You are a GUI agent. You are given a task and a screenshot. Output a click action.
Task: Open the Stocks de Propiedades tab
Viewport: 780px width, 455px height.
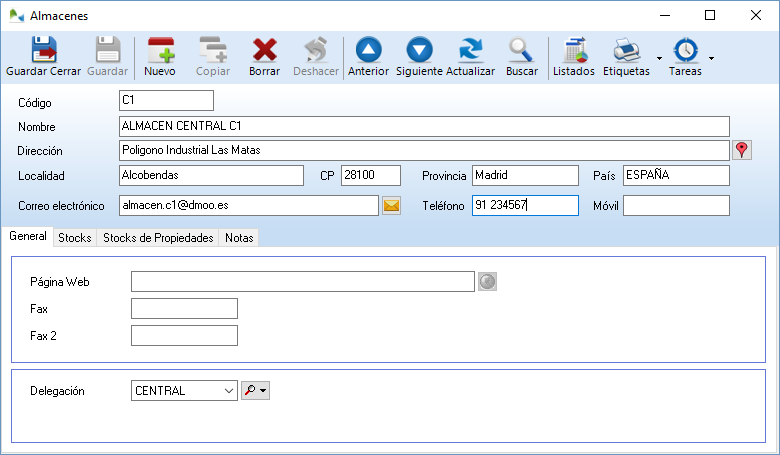coord(158,238)
